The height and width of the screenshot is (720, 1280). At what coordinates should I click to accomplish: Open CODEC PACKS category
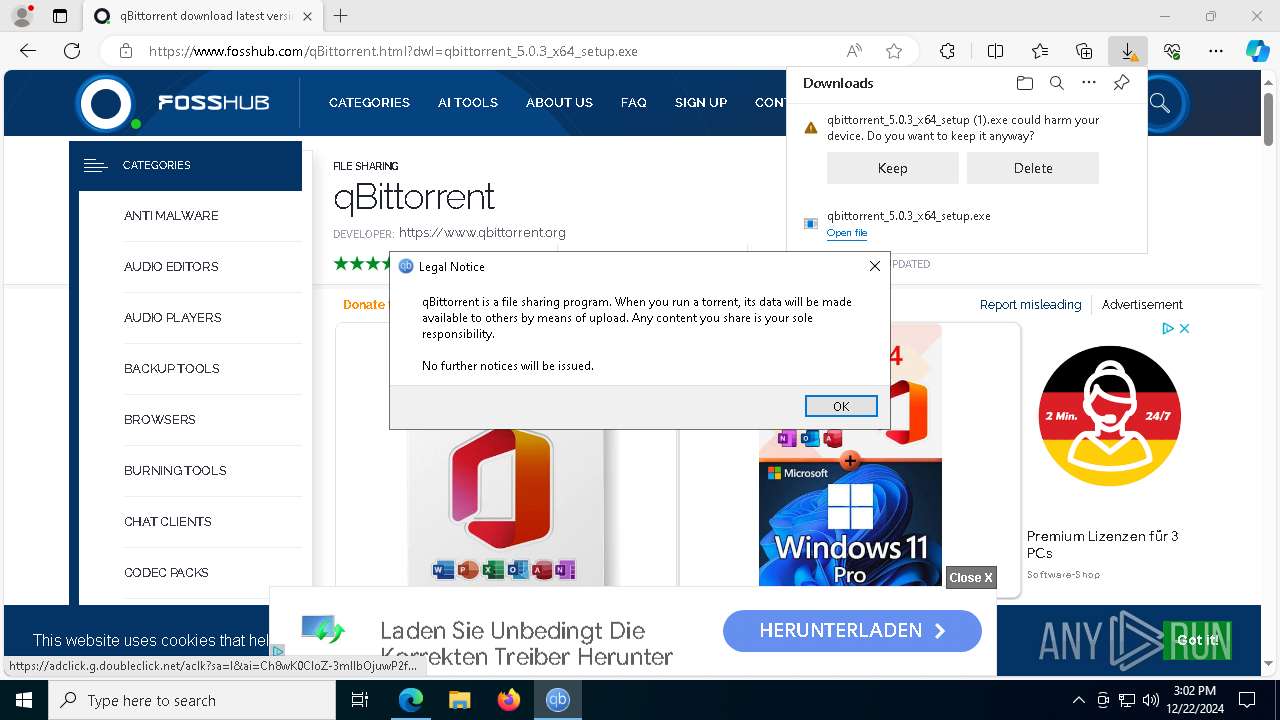(166, 573)
